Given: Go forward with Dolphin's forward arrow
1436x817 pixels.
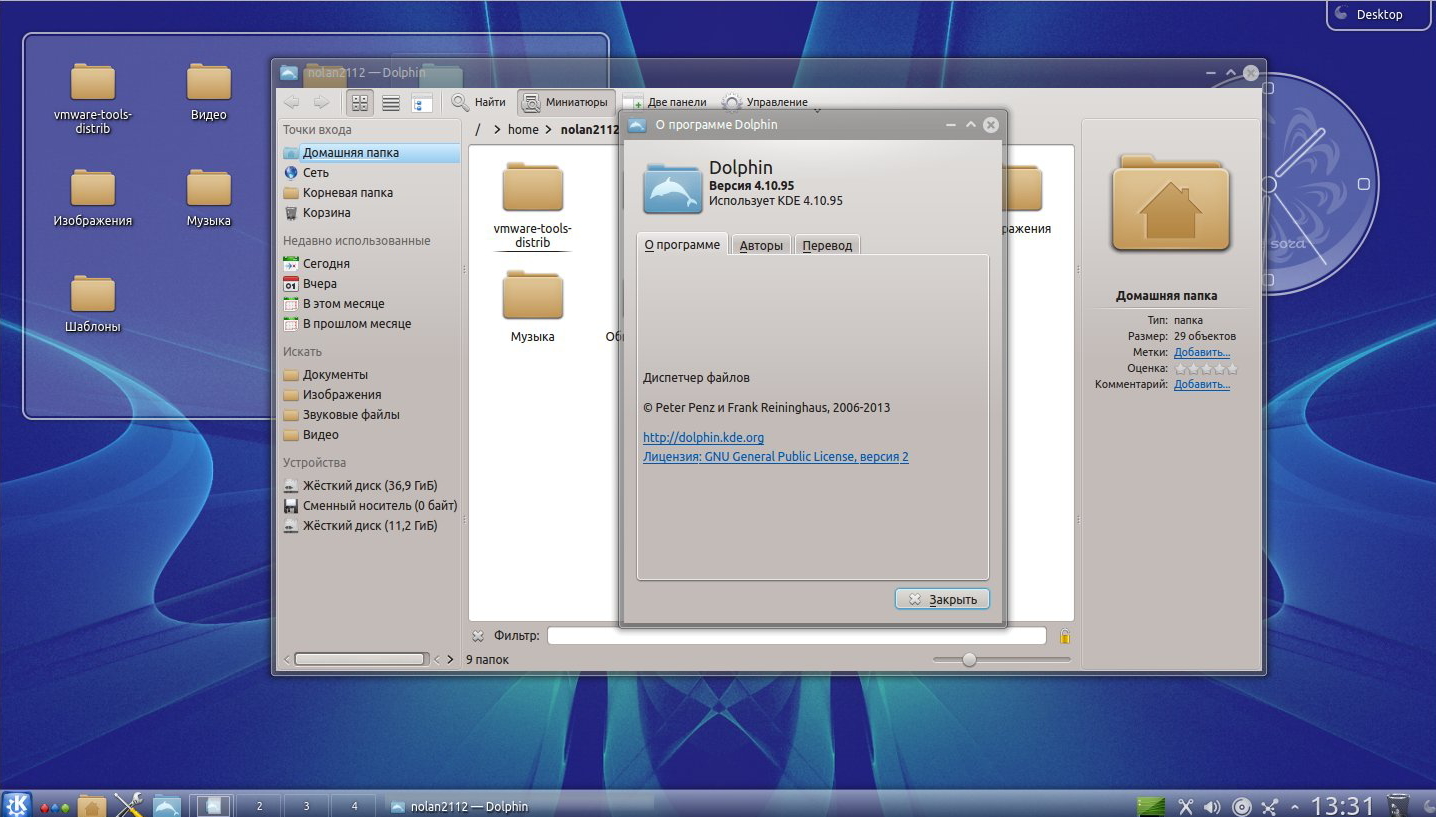Looking at the screenshot, I should pos(321,102).
